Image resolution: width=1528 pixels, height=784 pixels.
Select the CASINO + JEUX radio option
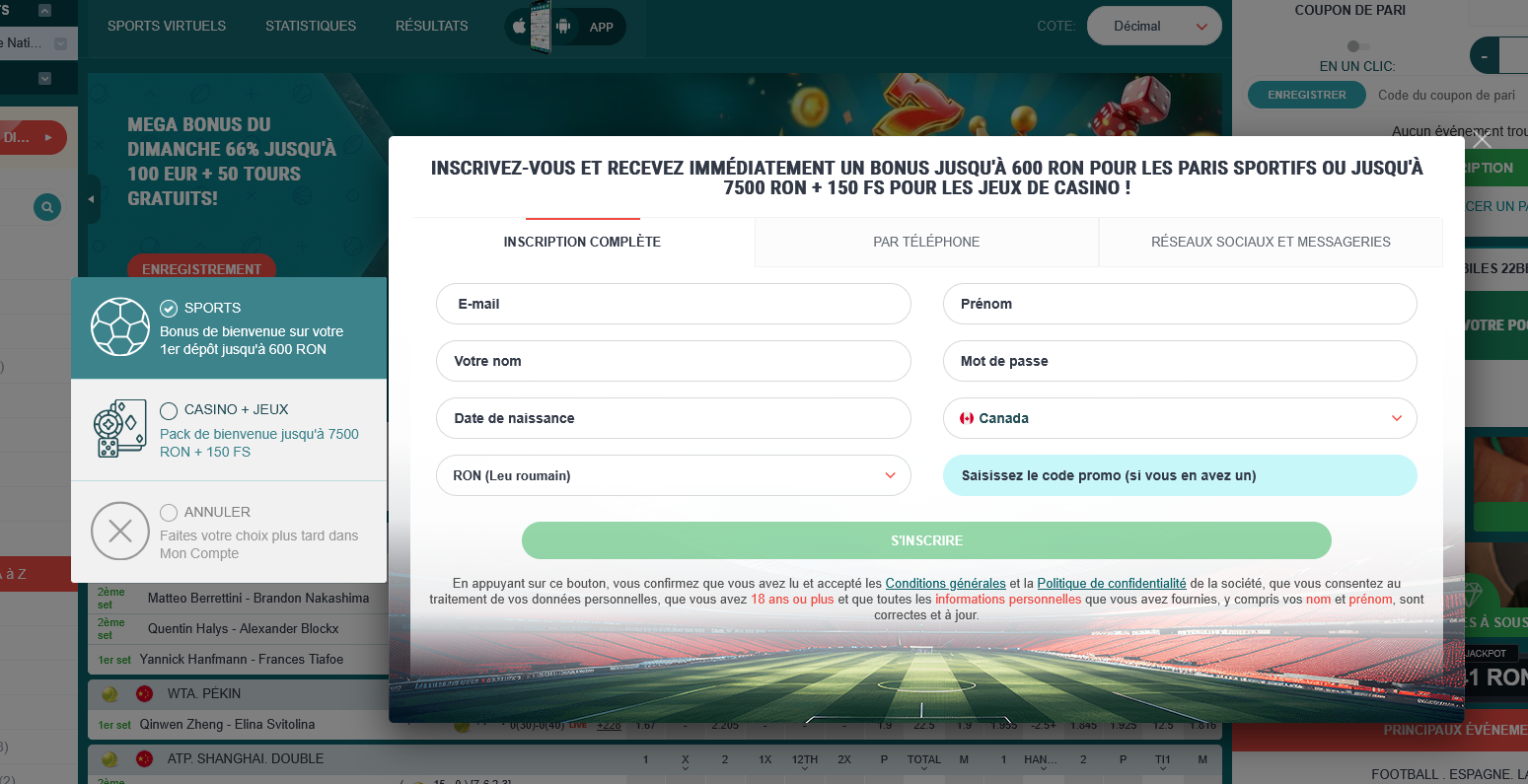coord(169,410)
